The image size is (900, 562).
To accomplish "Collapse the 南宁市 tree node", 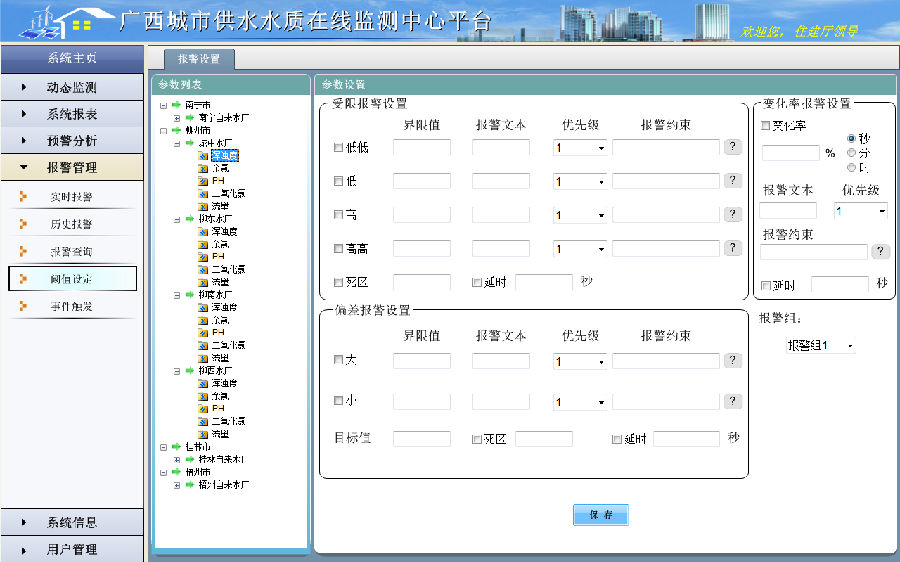I will pyautogui.click(x=163, y=105).
